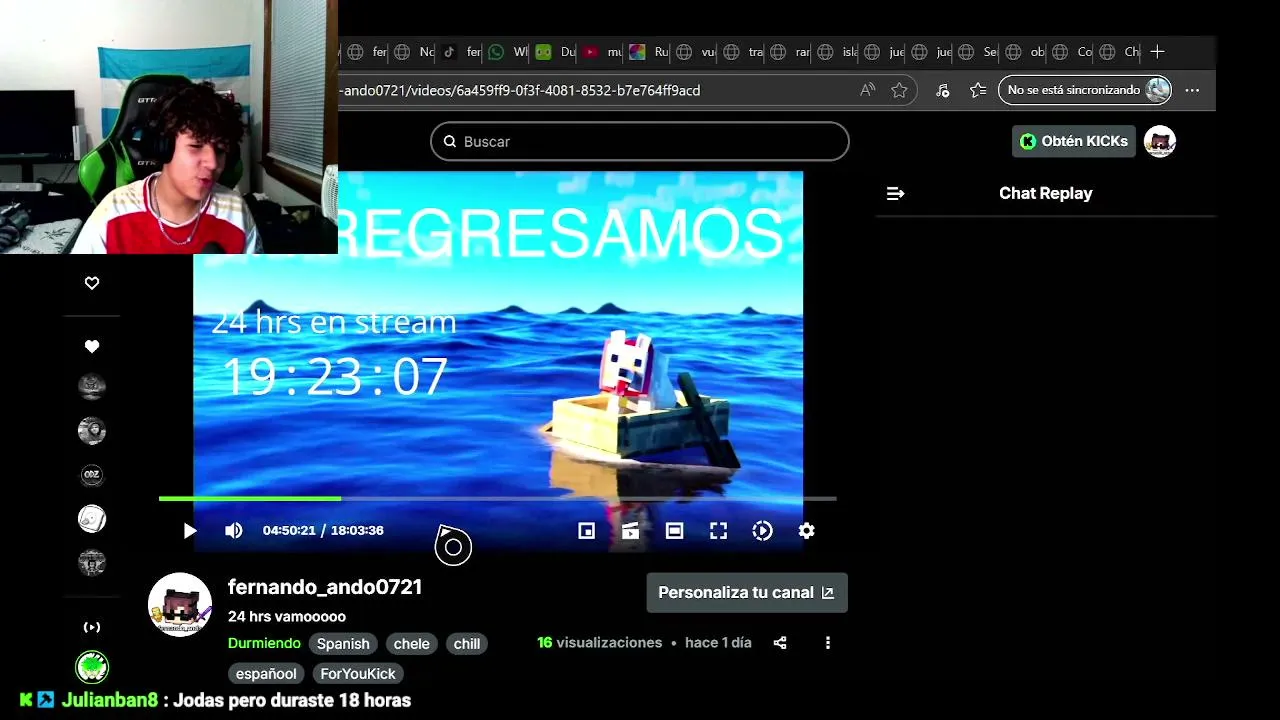Open browser media control music icon
The image size is (1280, 720).
click(943, 90)
